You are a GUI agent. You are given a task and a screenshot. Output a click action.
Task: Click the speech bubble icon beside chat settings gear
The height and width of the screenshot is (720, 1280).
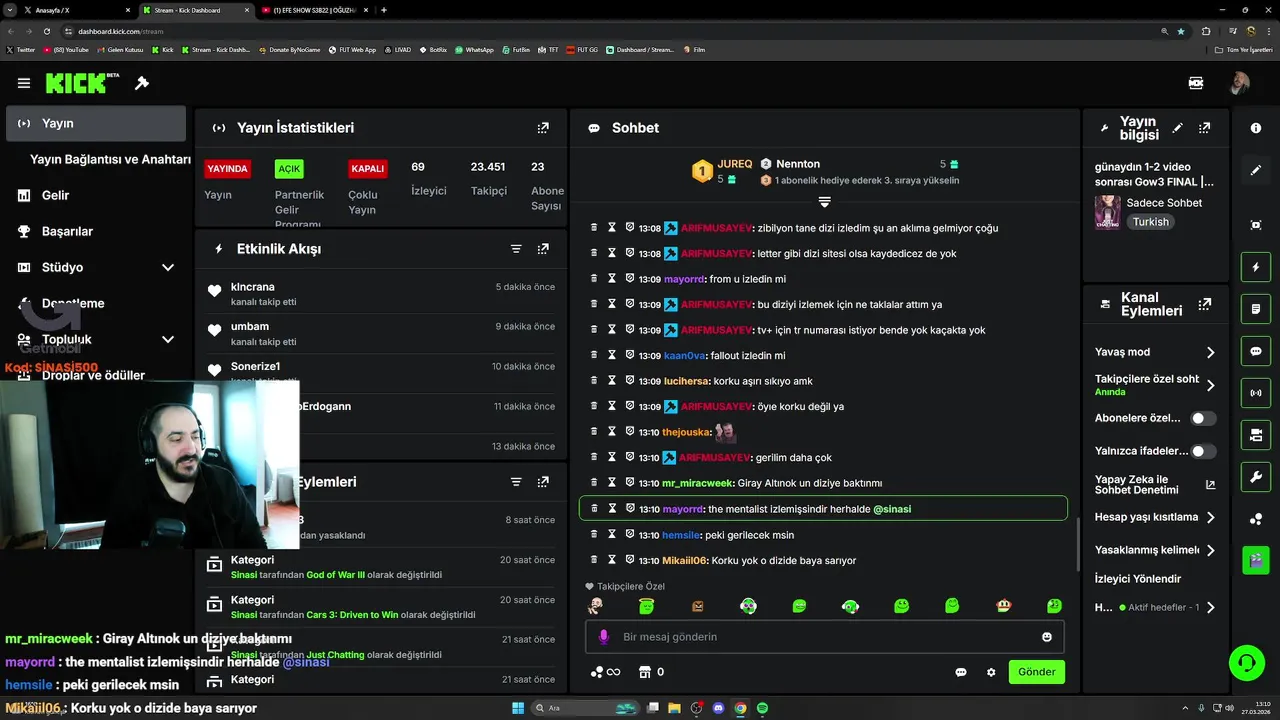click(961, 672)
